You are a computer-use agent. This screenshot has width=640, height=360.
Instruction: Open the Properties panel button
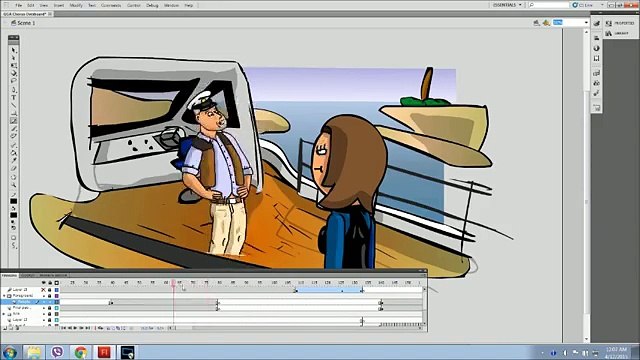[x=620, y=23]
